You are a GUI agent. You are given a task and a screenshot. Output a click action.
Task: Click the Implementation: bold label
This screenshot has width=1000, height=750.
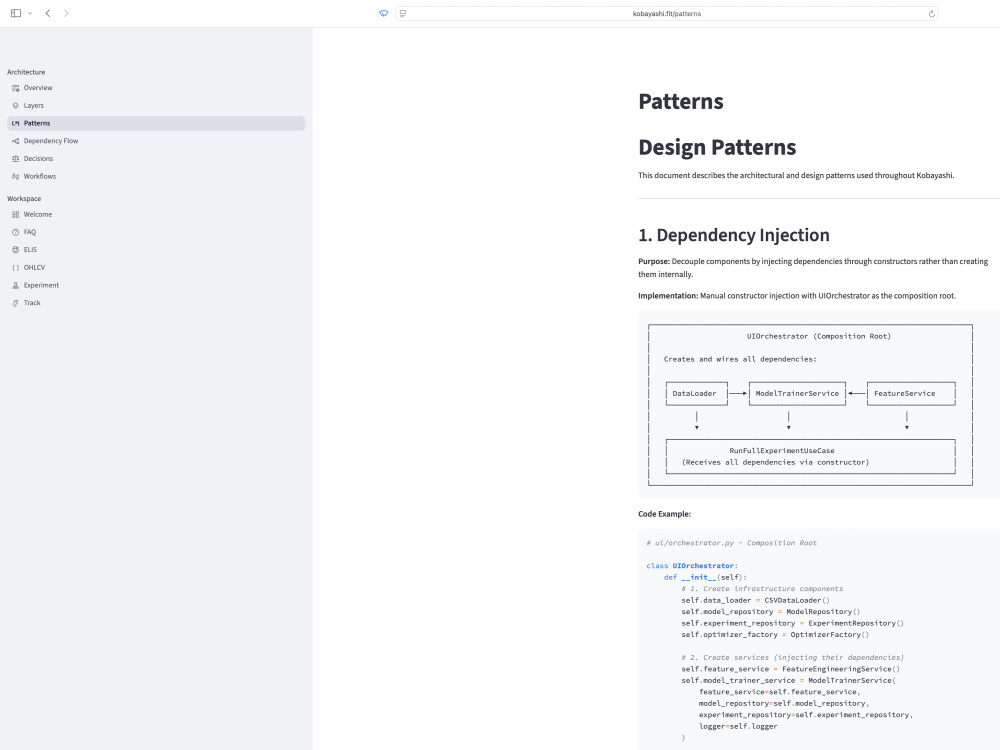(668, 296)
